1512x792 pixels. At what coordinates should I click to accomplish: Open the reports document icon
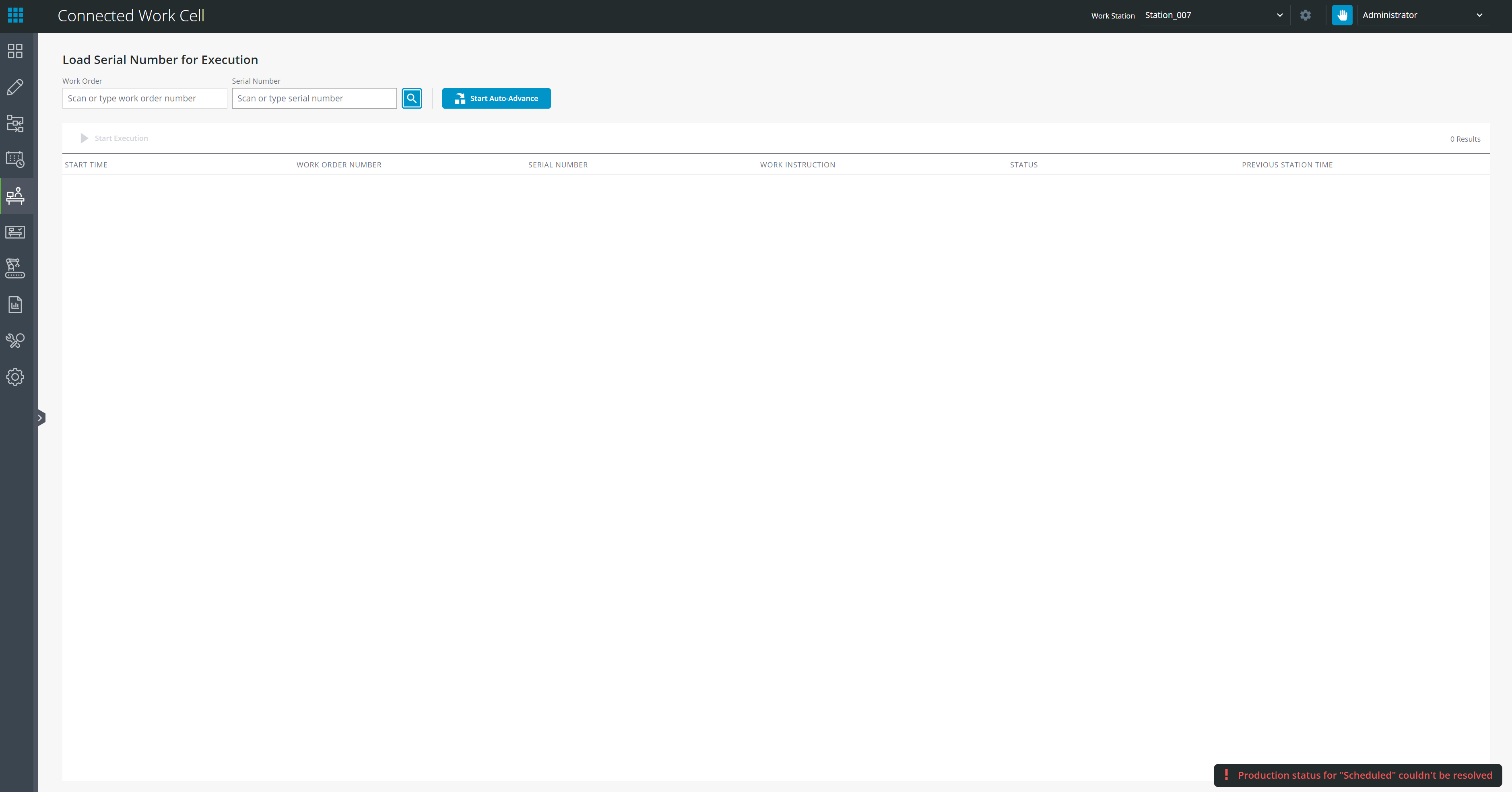click(x=15, y=304)
